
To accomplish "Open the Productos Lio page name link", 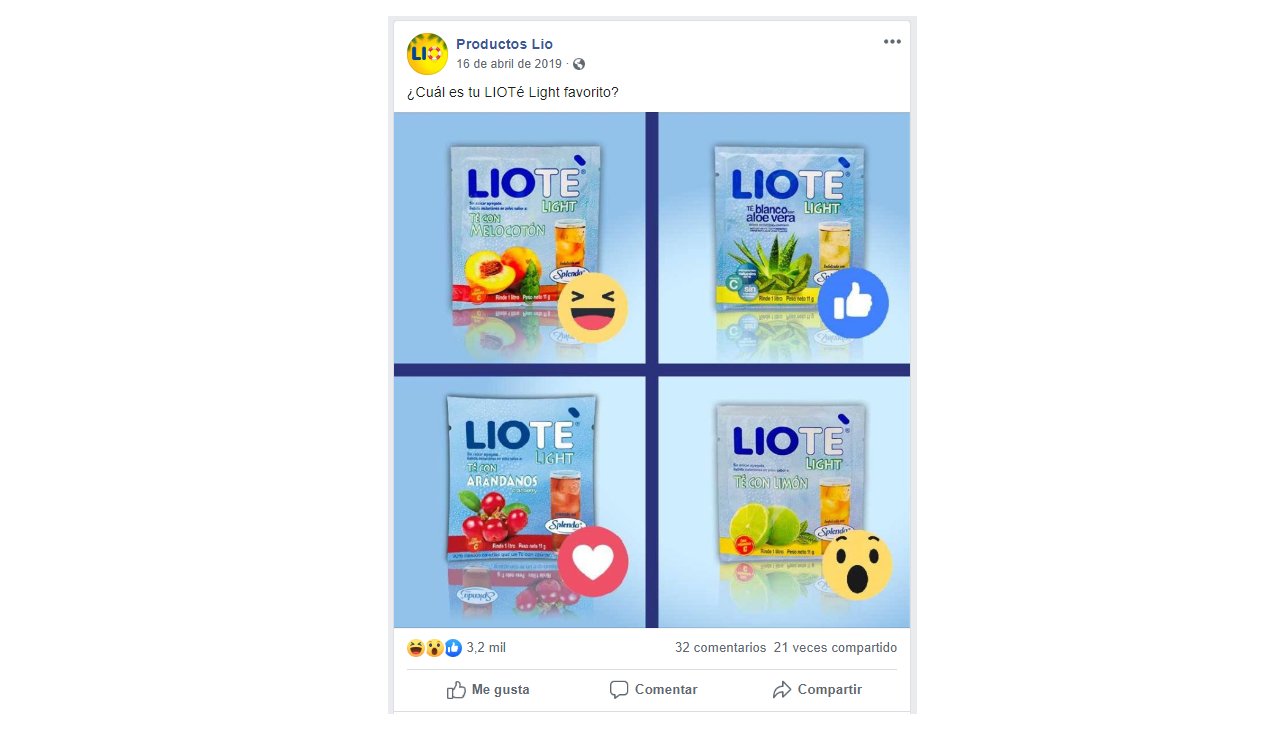I will click(504, 44).
